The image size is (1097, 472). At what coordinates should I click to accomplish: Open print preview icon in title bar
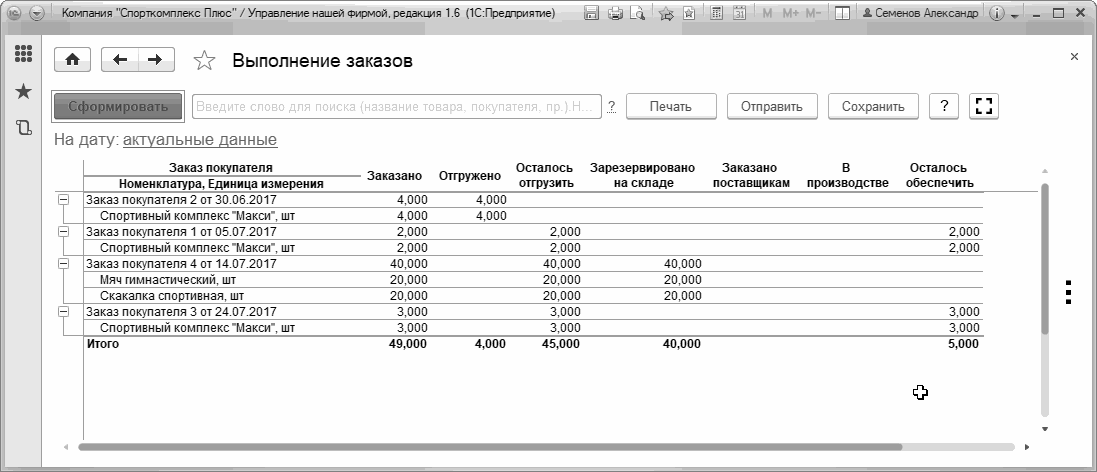pos(637,13)
